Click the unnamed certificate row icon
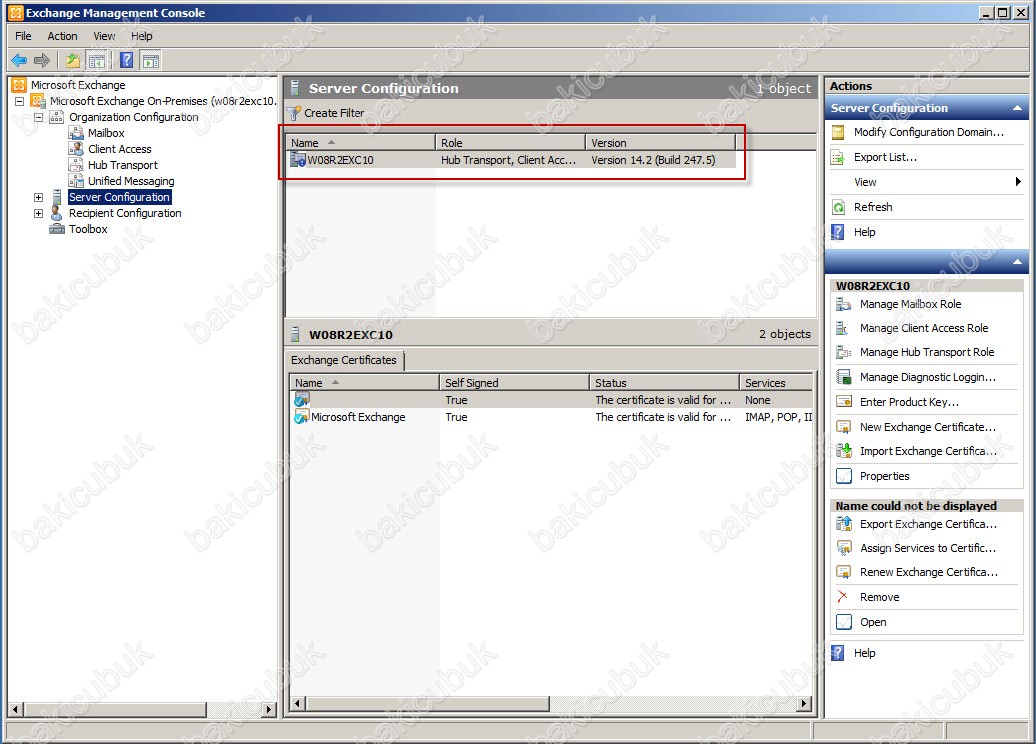Screen dimensions: 1036x744 tap(302, 400)
